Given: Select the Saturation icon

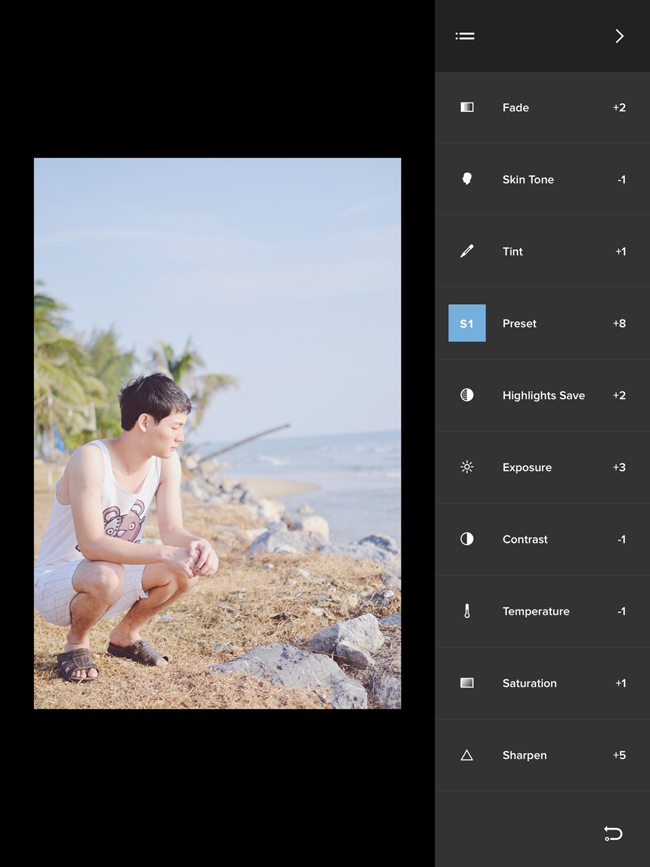Looking at the screenshot, I should (467, 683).
